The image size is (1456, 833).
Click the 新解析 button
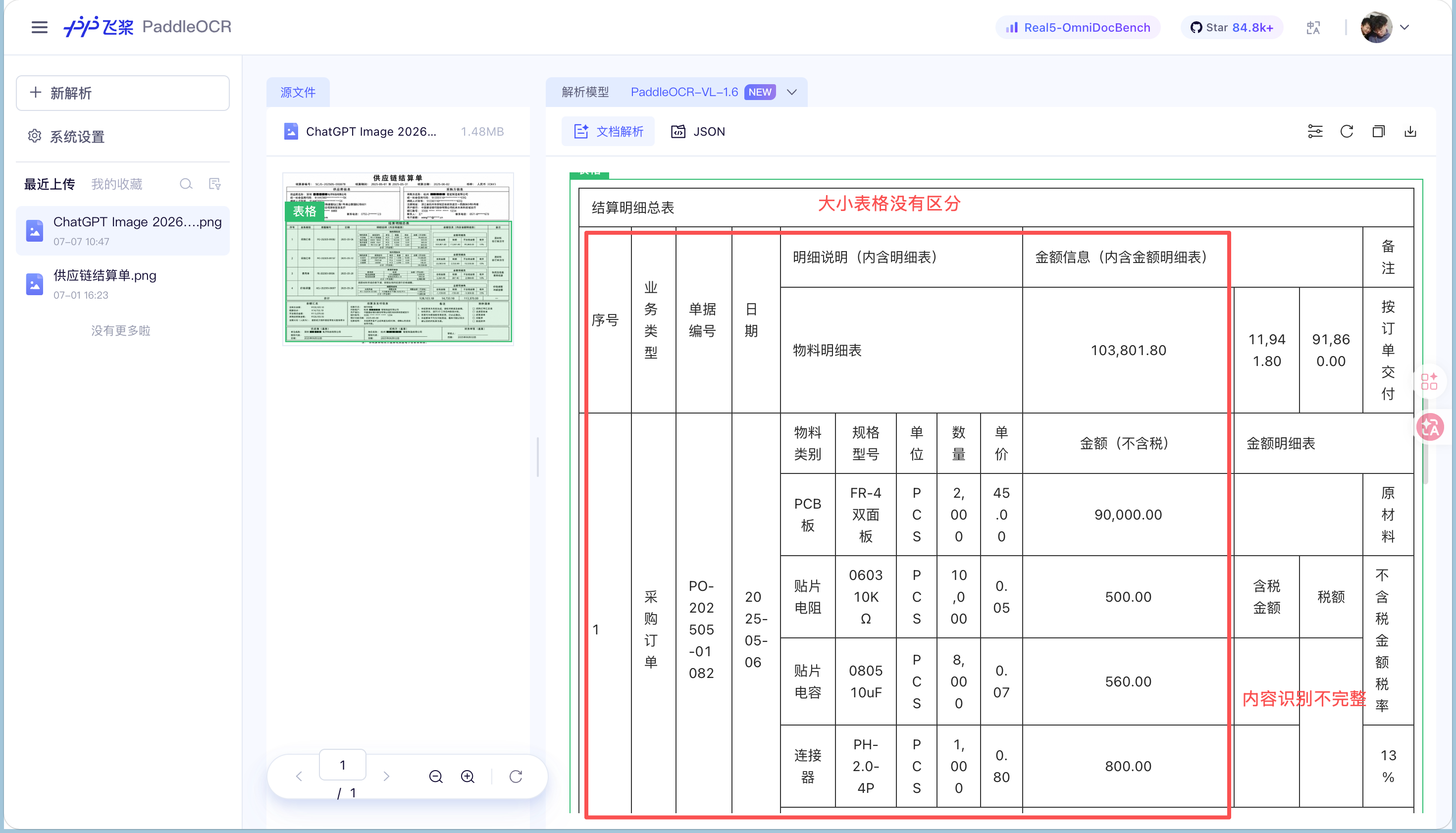(123, 93)
